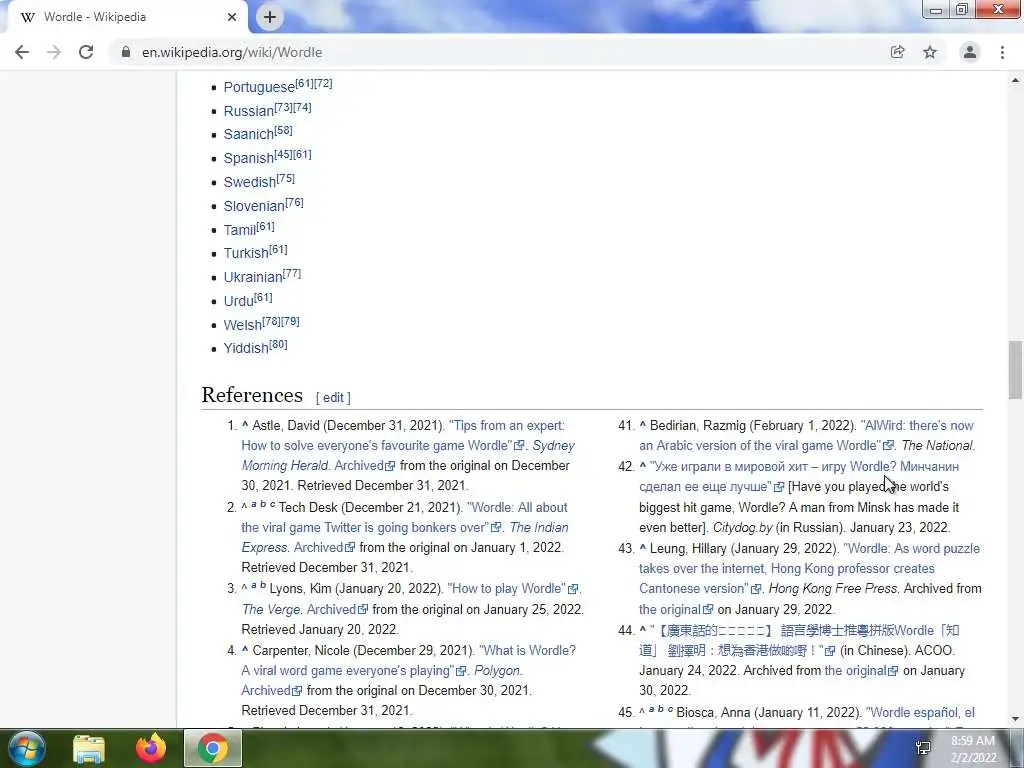1024x768 pixels.
Task: Click the padlock site info icon
Action: pyautogui.click(x=126, y=52)
